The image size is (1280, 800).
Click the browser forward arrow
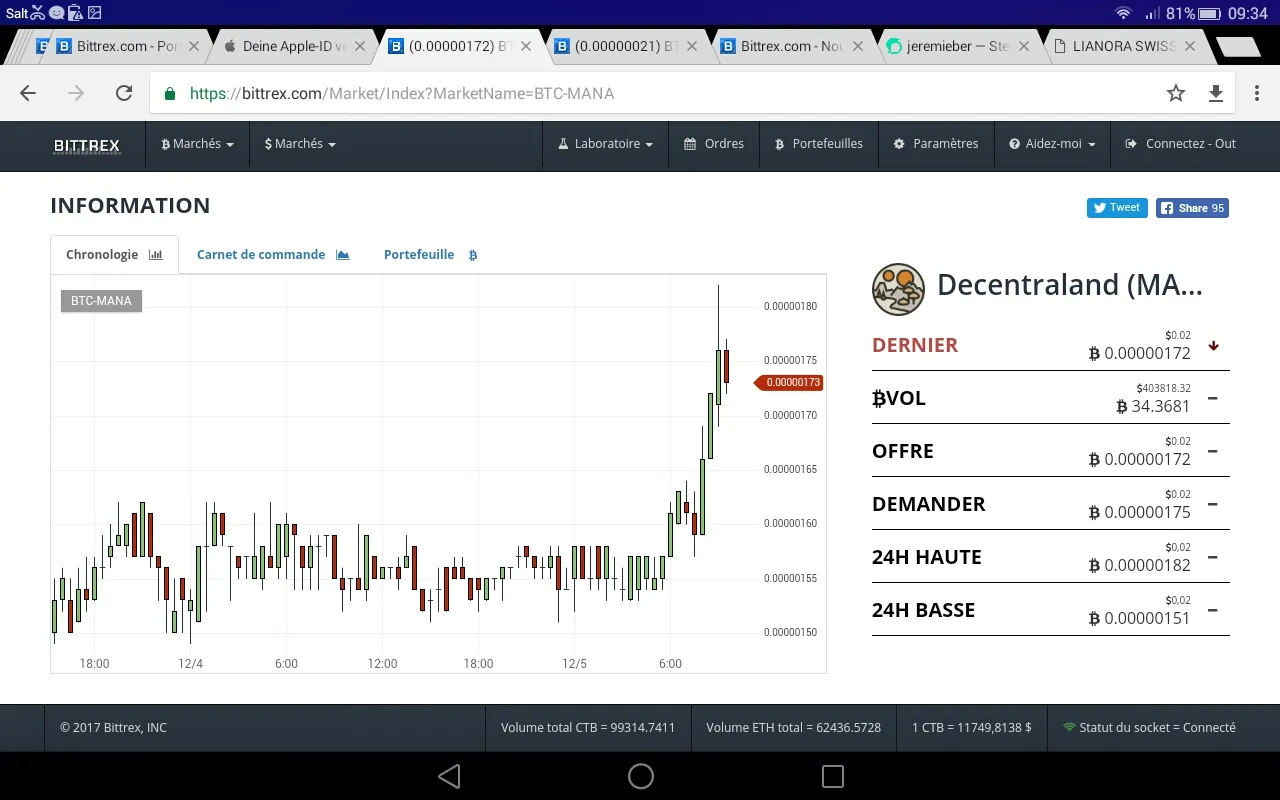pos(76,93)
